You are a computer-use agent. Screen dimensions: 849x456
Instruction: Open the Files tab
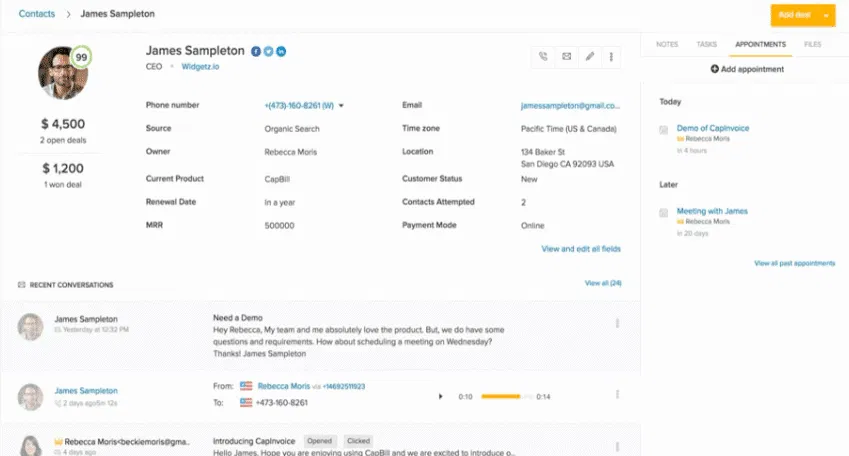(x=812, y=45)
